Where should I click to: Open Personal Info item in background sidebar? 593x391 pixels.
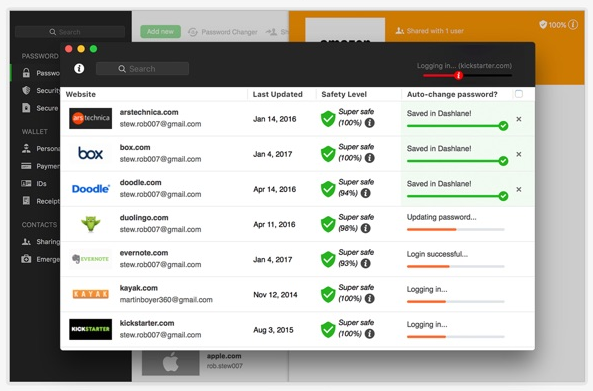point(41,149)
